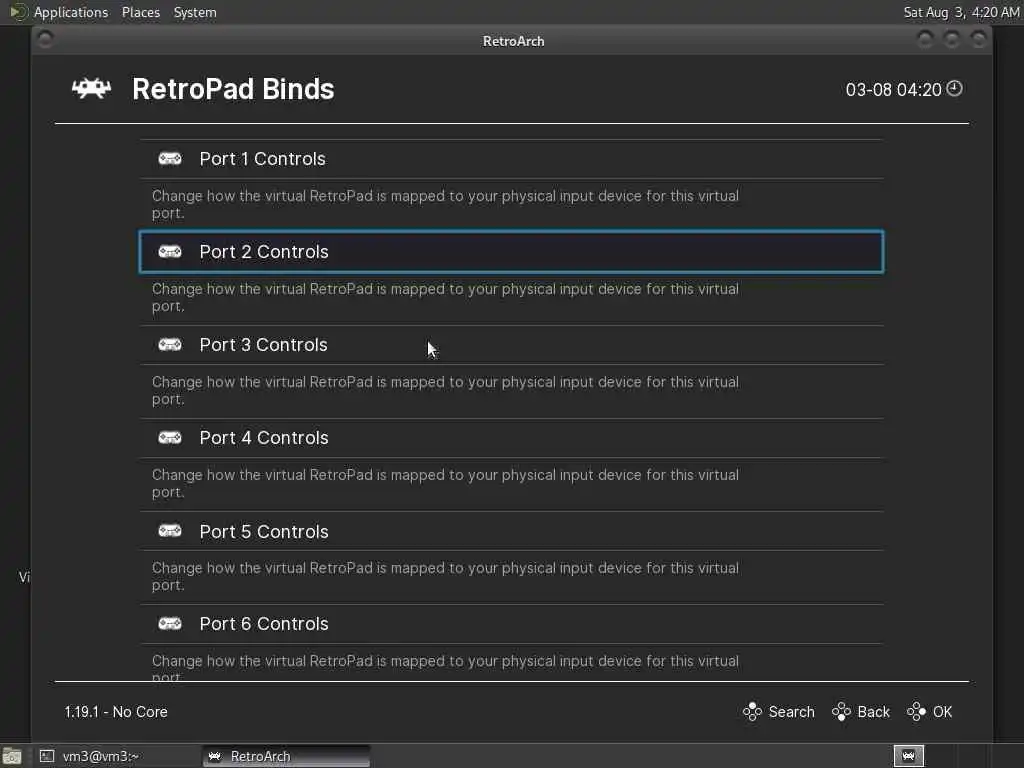Viewport: 1024px width, 768px height.
Task: Click the Search button icon in footer
Action: [x=752, y=712]
